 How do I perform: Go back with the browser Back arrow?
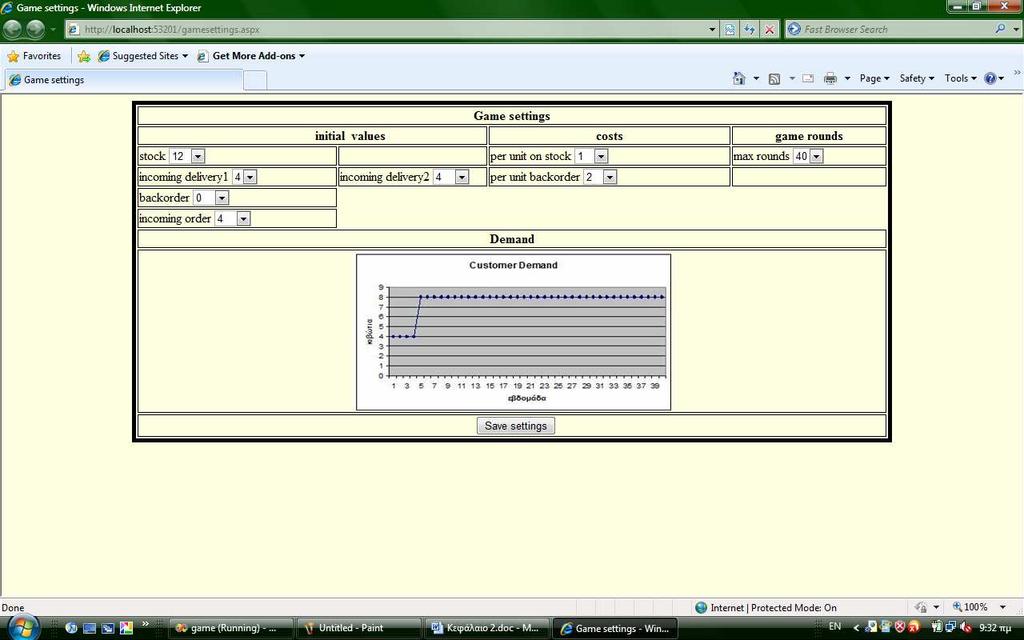click(12, 29)
